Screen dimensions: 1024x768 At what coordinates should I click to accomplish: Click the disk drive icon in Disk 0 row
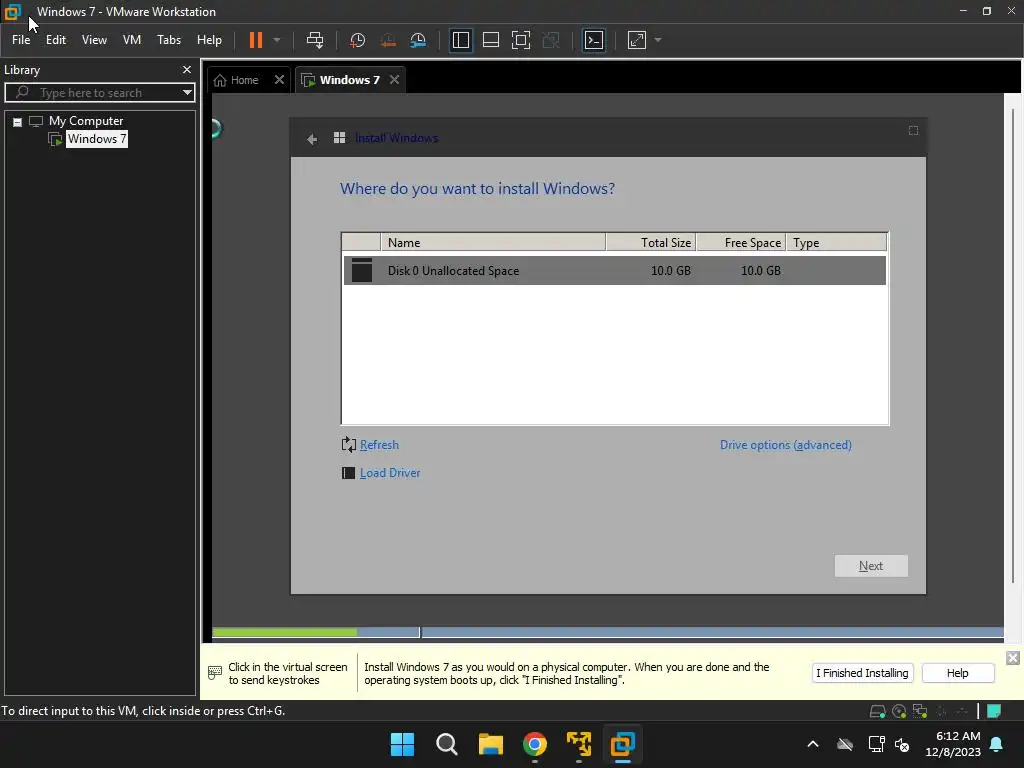coord(362,270)
